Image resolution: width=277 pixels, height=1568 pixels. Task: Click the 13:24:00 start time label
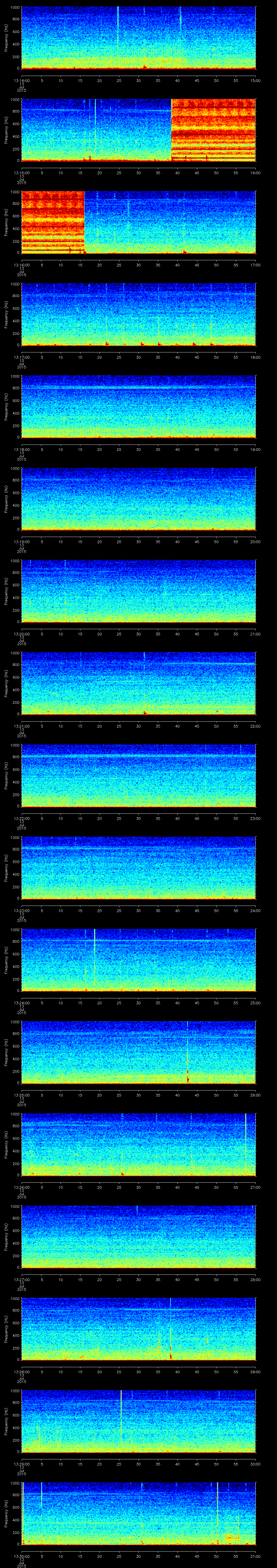coord(21,1003)
